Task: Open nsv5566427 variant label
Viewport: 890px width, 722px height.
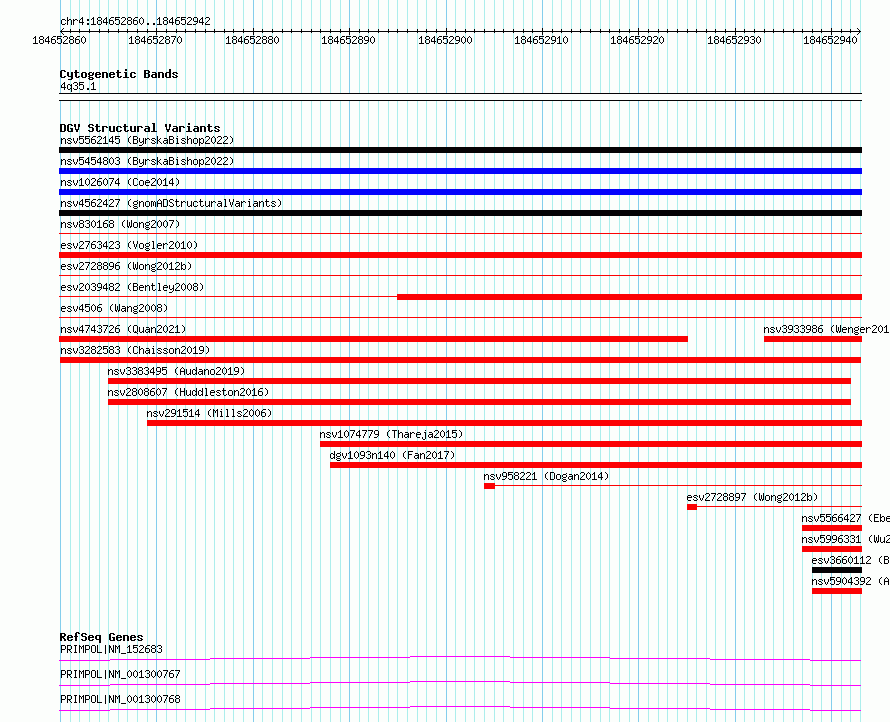Action: tap(845, 518)
